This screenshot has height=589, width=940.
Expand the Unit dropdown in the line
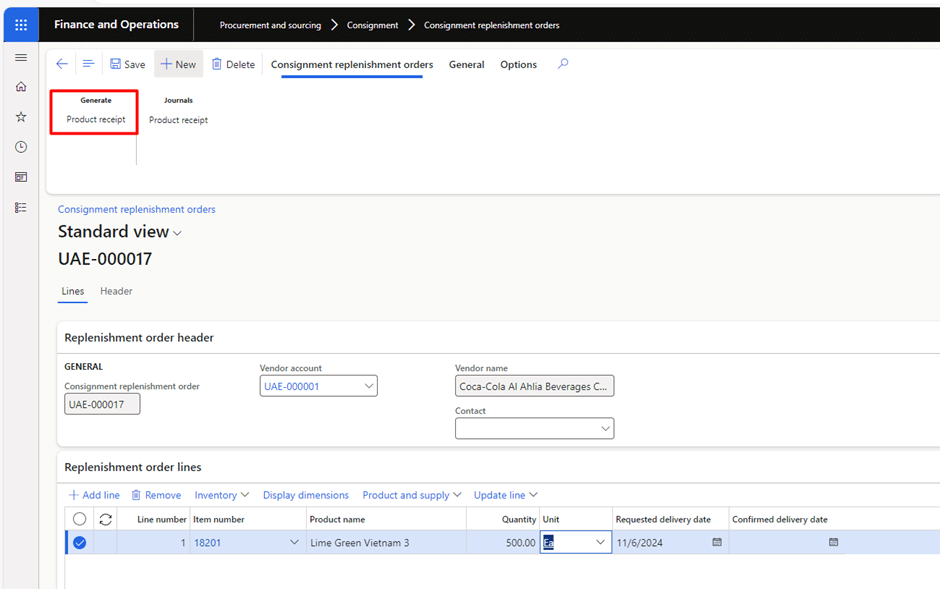pyautogui.click(x=600, y=542)
